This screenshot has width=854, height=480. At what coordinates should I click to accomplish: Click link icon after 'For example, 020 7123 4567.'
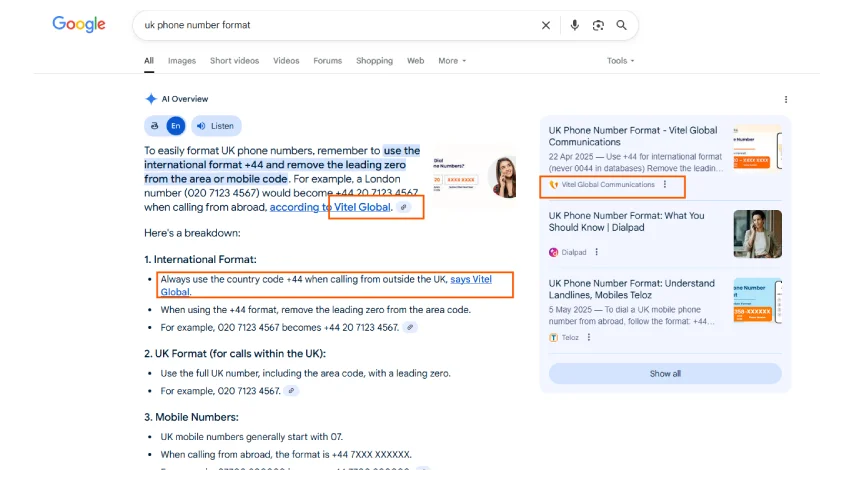pos(291,391)
